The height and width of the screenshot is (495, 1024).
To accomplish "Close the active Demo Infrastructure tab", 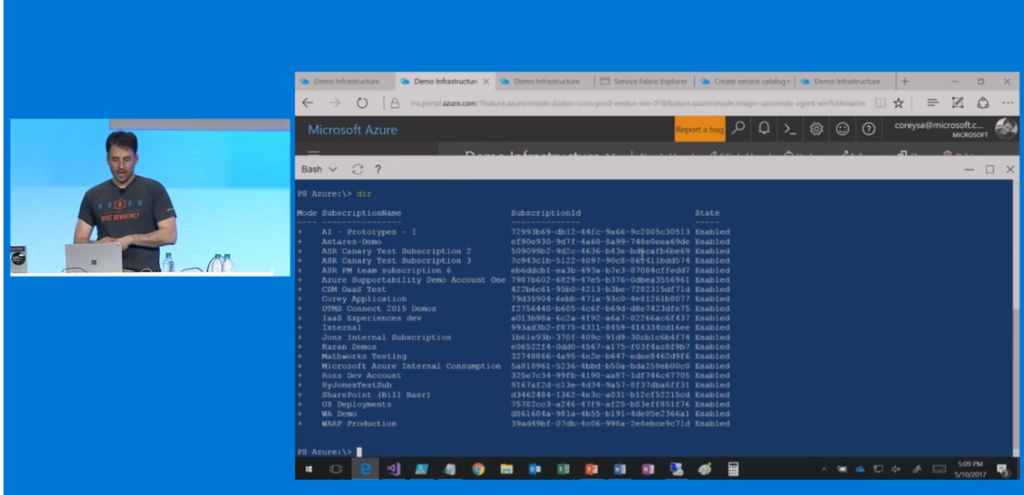I will 486,82.
